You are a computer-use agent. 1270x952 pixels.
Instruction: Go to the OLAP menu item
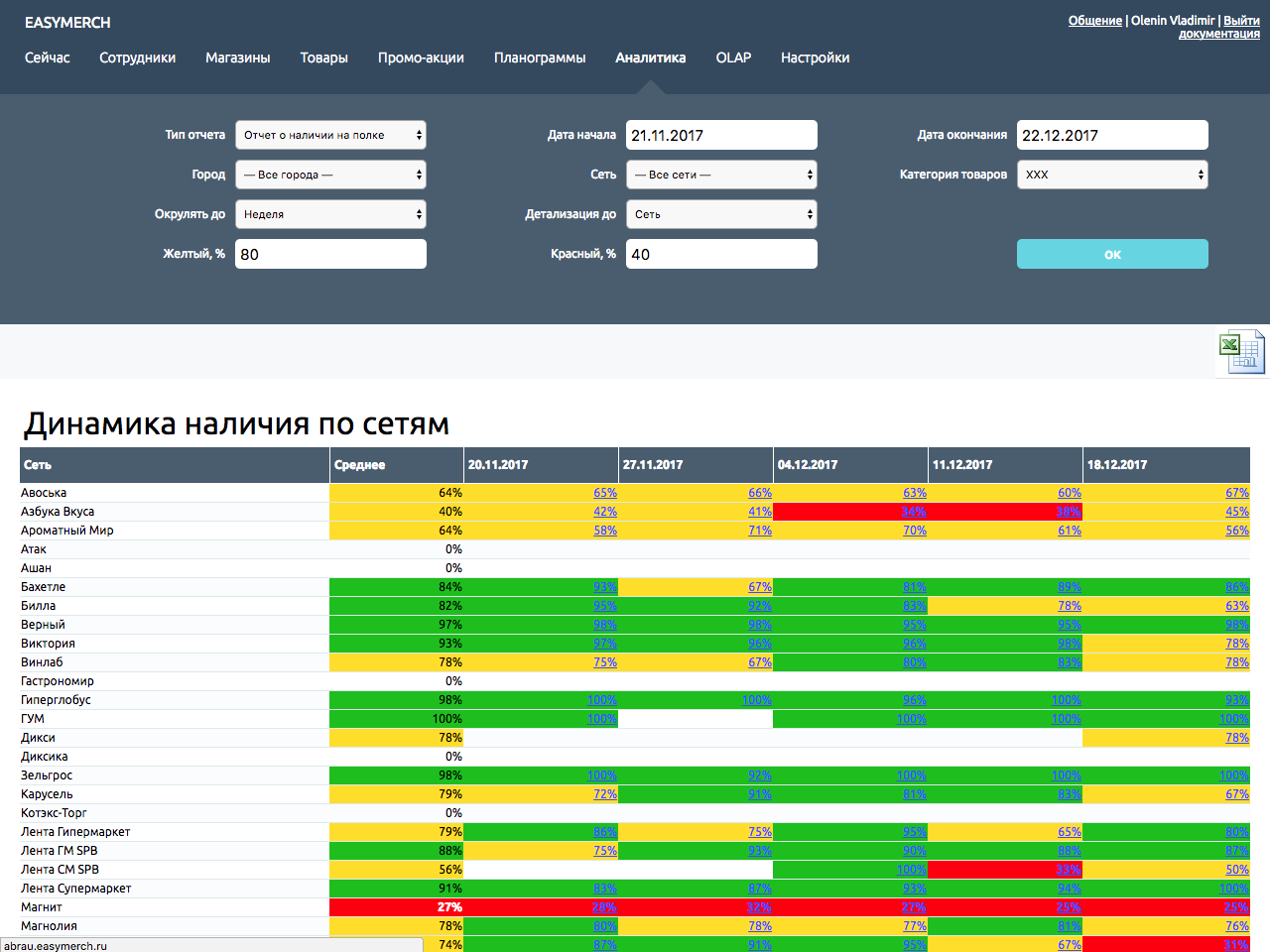click(x=733, y=58)
